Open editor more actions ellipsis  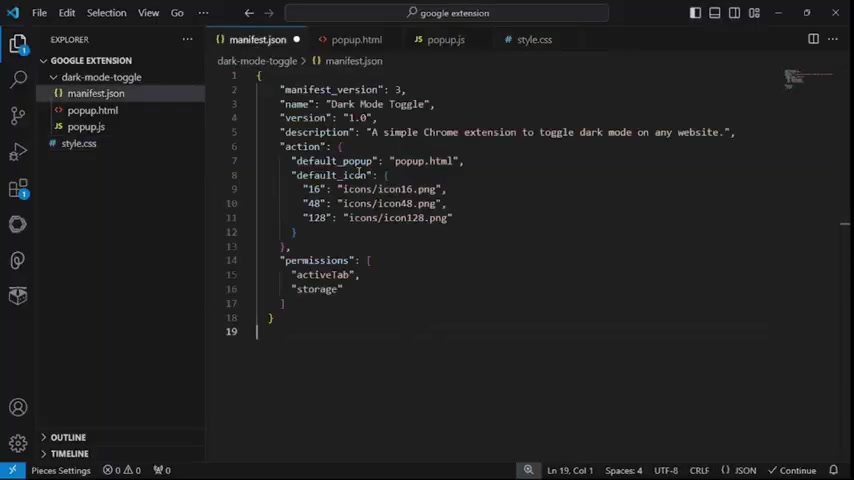(833, 39)
